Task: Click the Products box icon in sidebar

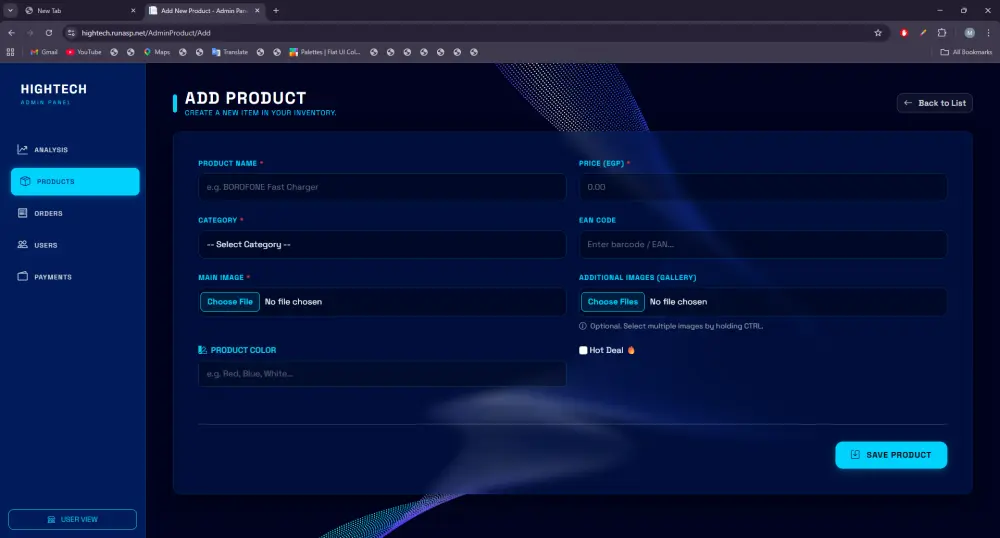Action: tap(25, 181)
